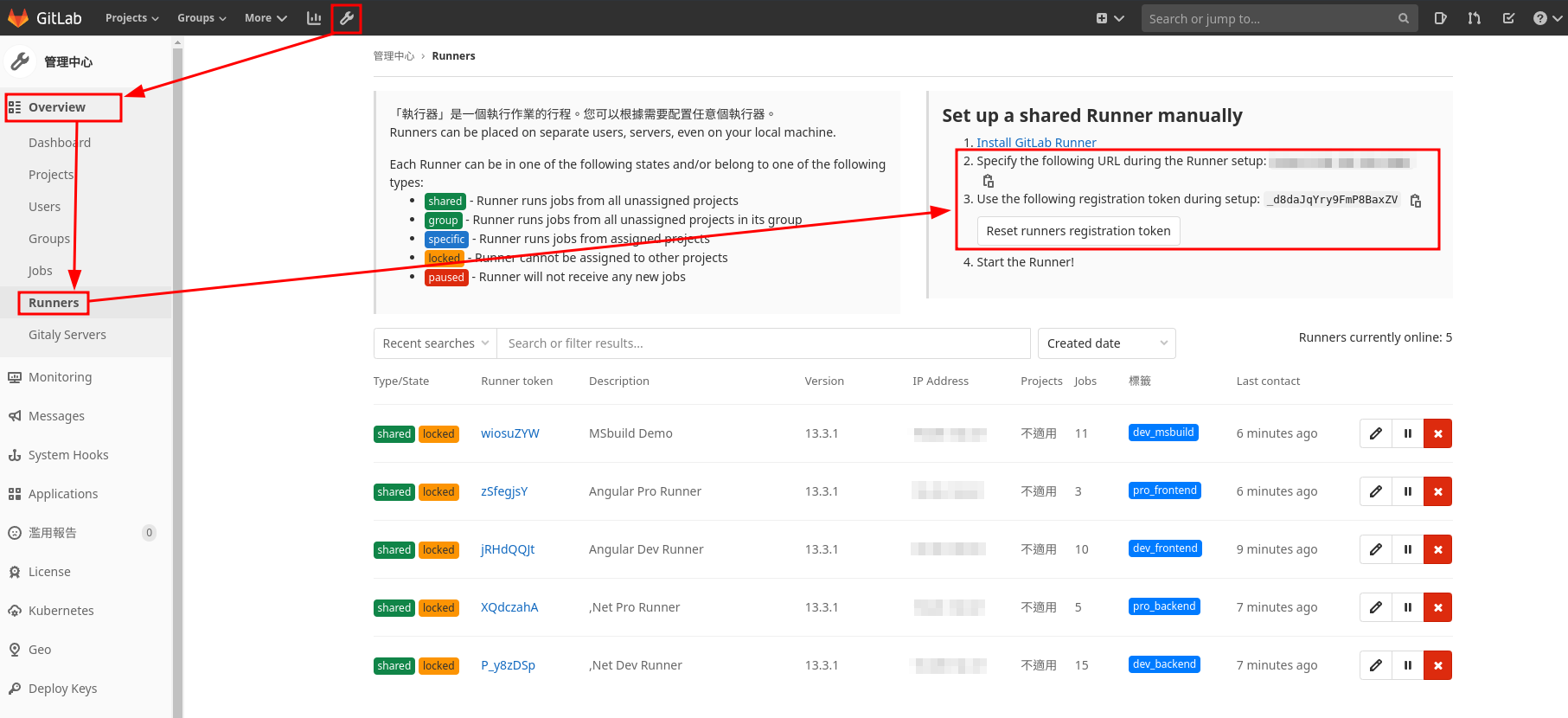Open the Help question mark menu

(x=1546, y=18)
